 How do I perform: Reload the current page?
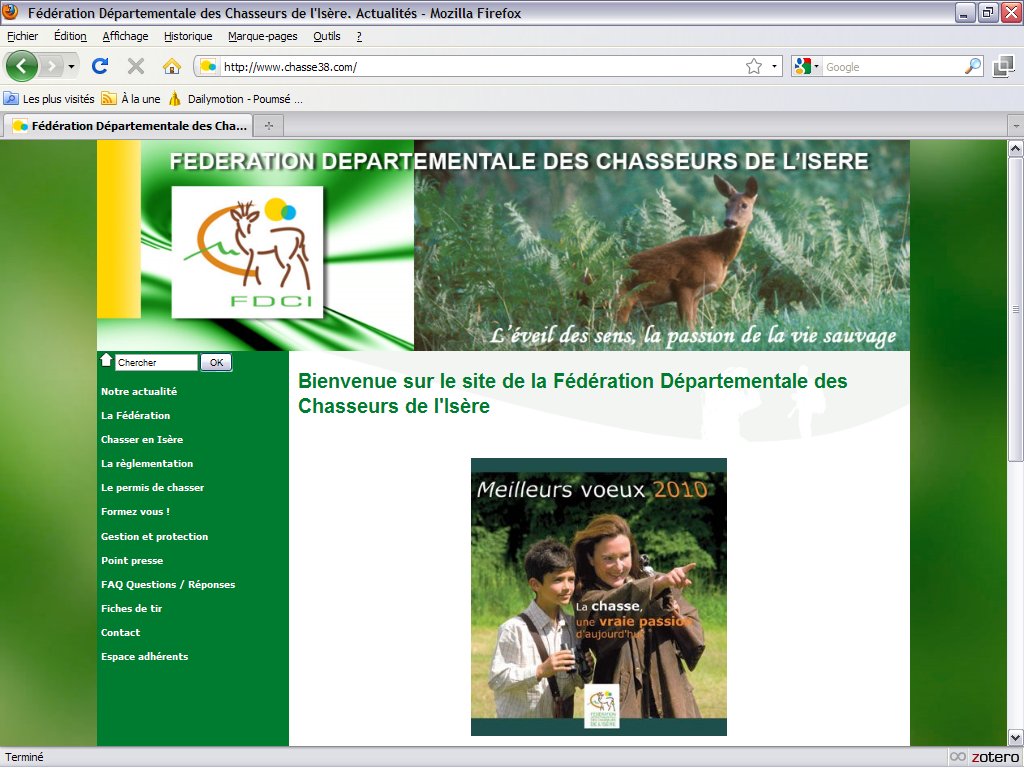100,66
